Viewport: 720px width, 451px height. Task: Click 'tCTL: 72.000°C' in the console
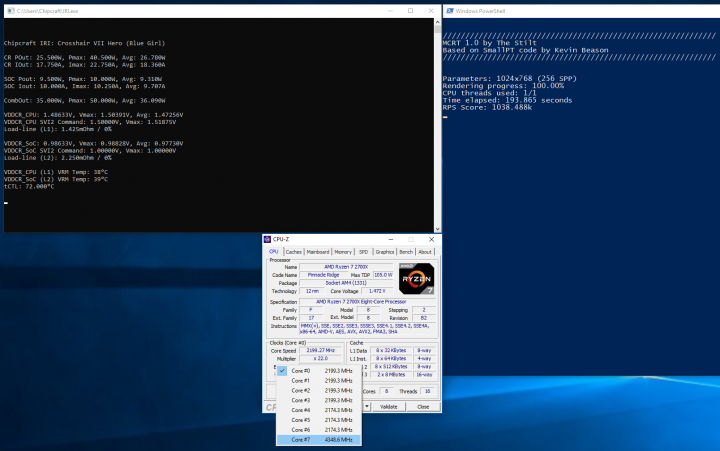point(29,186)
